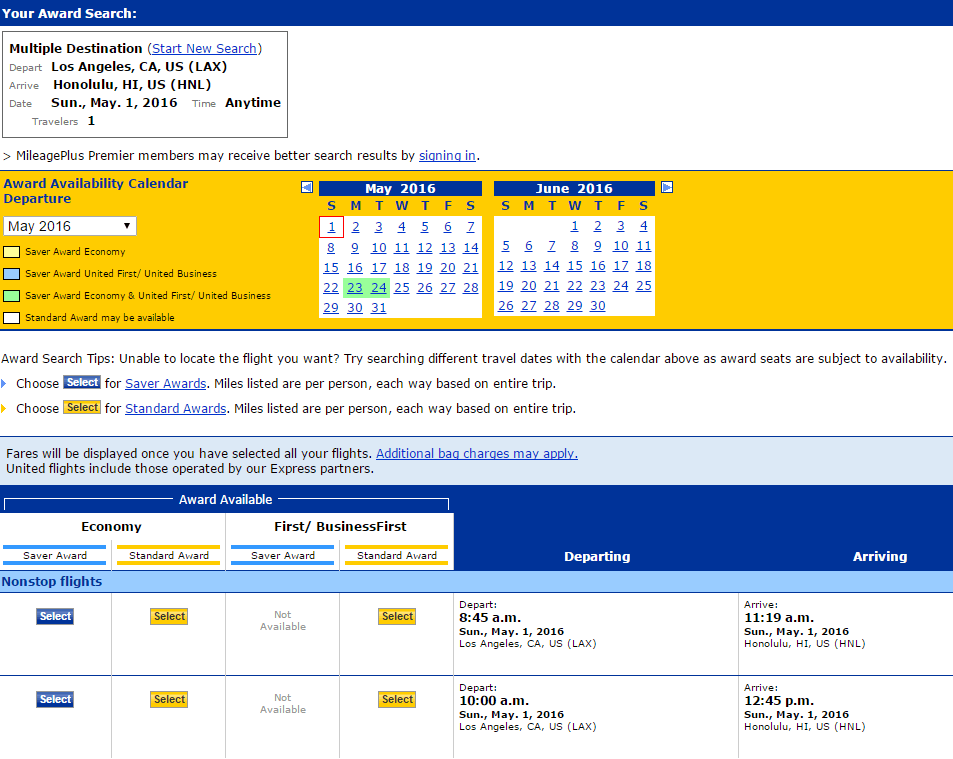Click the white Standard Award legend swatch
953x759 pixels.
click(x=12, y=318)
